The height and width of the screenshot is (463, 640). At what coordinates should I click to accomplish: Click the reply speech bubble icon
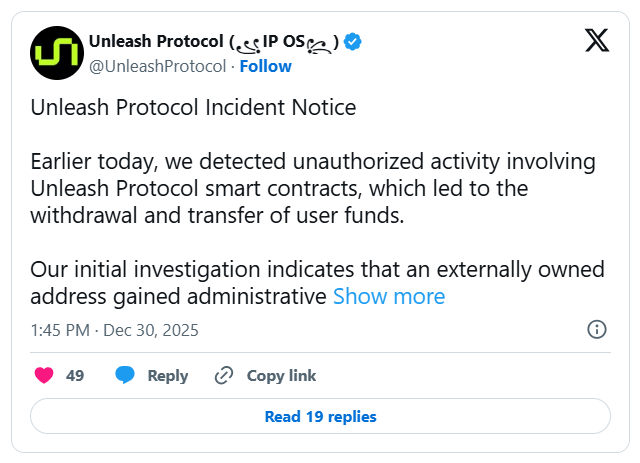[125, 376]
